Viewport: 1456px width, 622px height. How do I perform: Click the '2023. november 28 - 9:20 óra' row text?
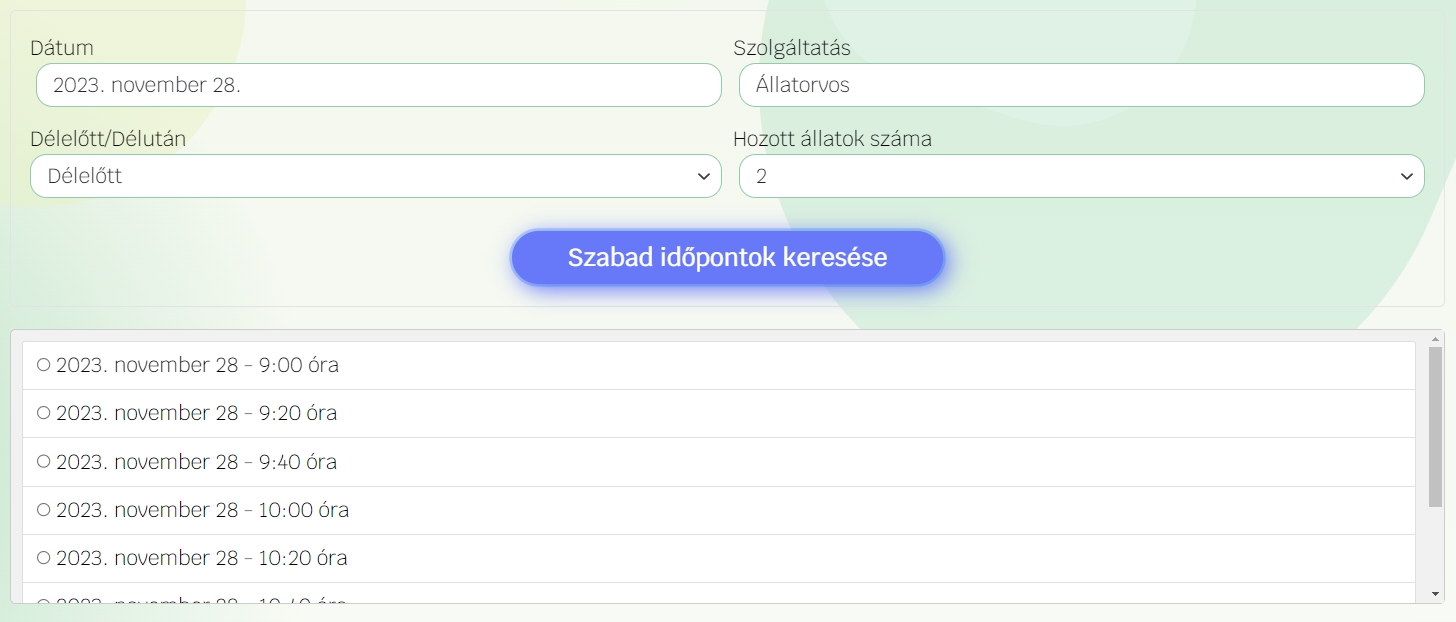196,413
